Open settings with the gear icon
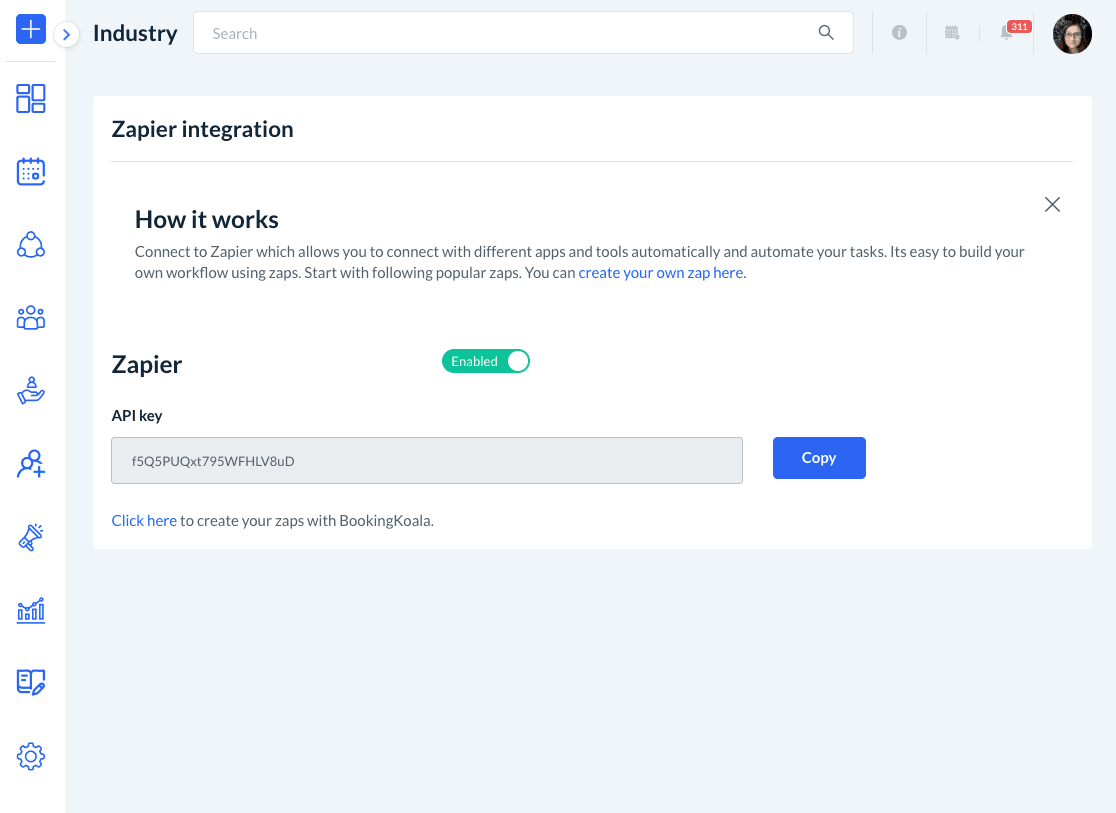The width and height of the screenshot is (1116, 813). coord(30,756)
